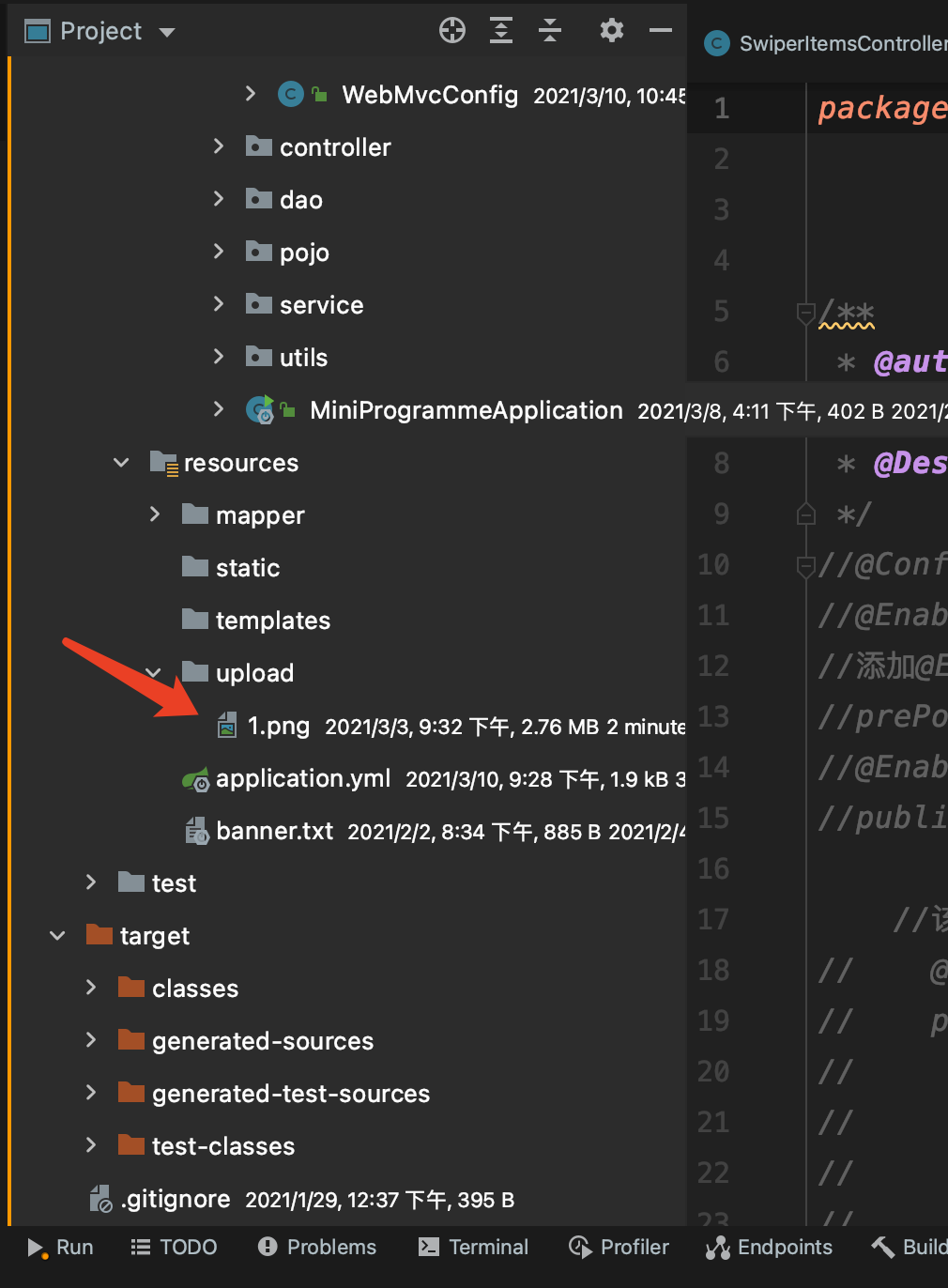Click the 1.png image file icon
The height and width of the screenshot is (1288, 948).
click(227, 726)
